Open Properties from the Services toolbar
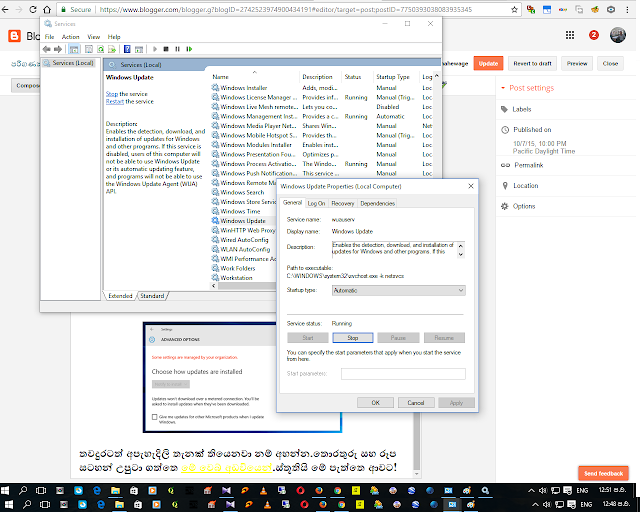The height and width of the screenshot is (512, 640). click(x=89, y=49)
